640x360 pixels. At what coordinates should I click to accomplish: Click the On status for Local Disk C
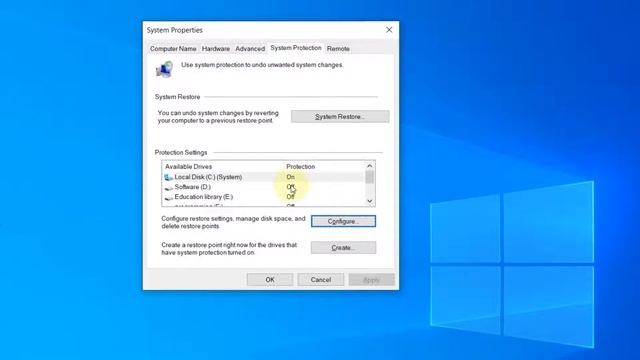pos(290,177)
